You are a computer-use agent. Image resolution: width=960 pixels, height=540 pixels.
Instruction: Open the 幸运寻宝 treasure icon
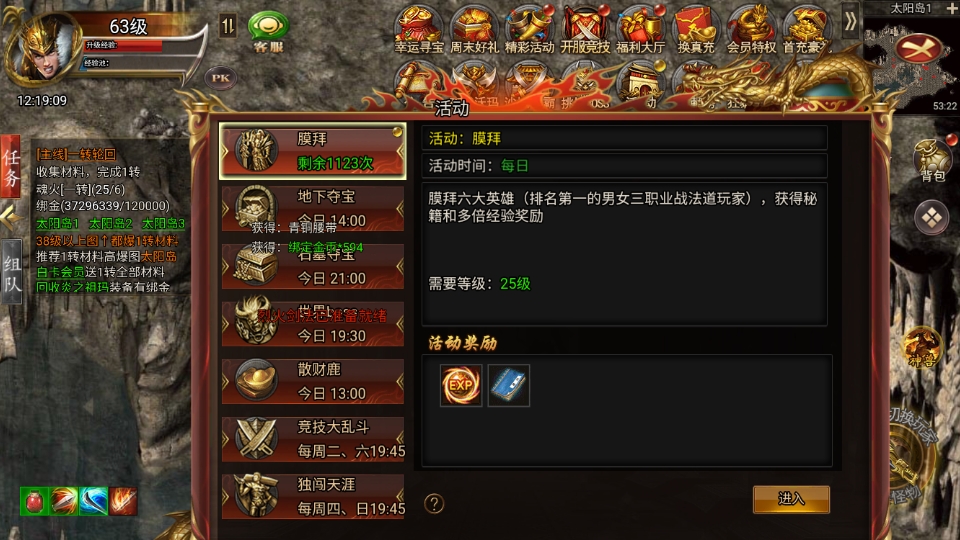pos(419,28)
